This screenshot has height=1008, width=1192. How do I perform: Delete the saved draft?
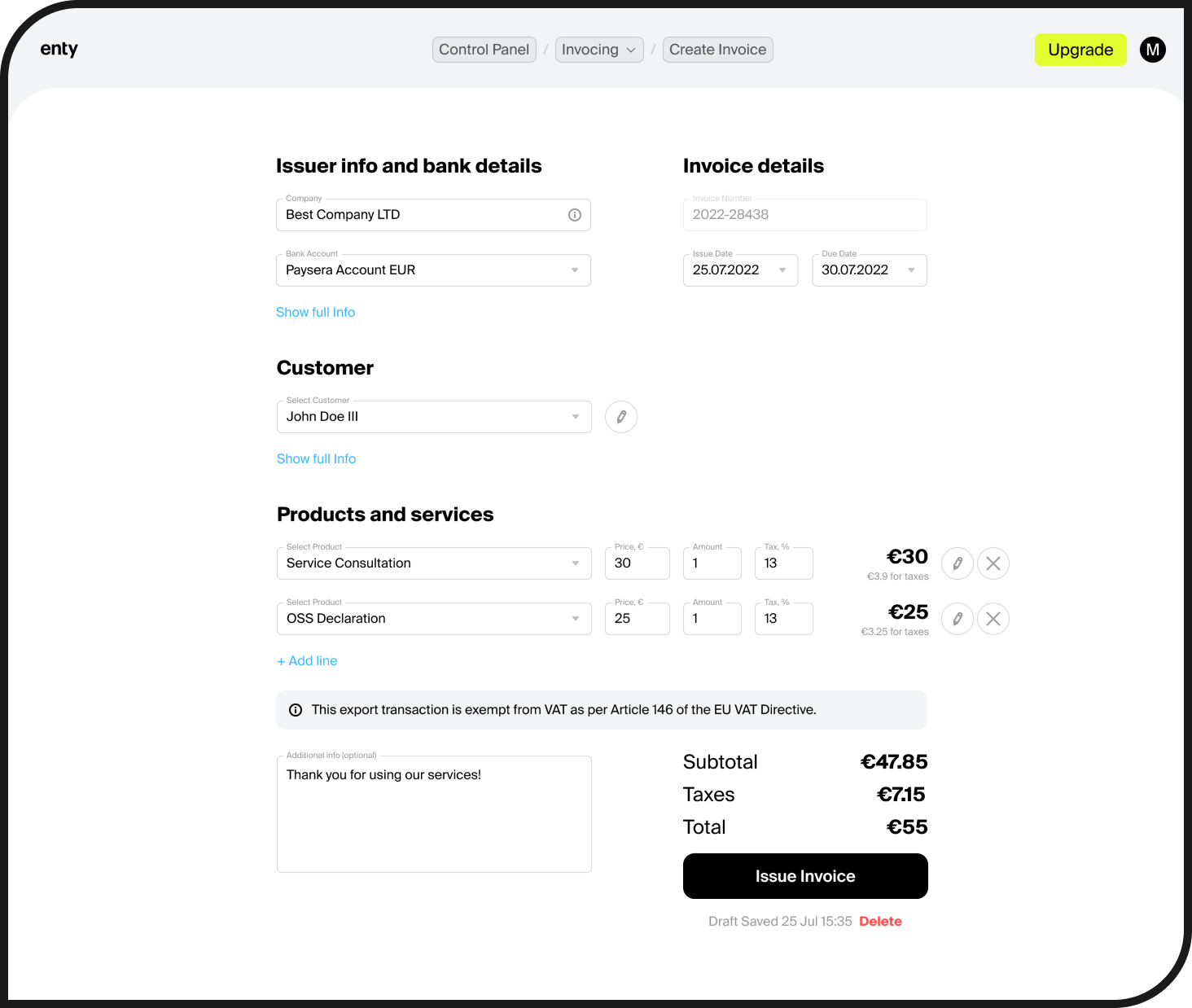880,922
